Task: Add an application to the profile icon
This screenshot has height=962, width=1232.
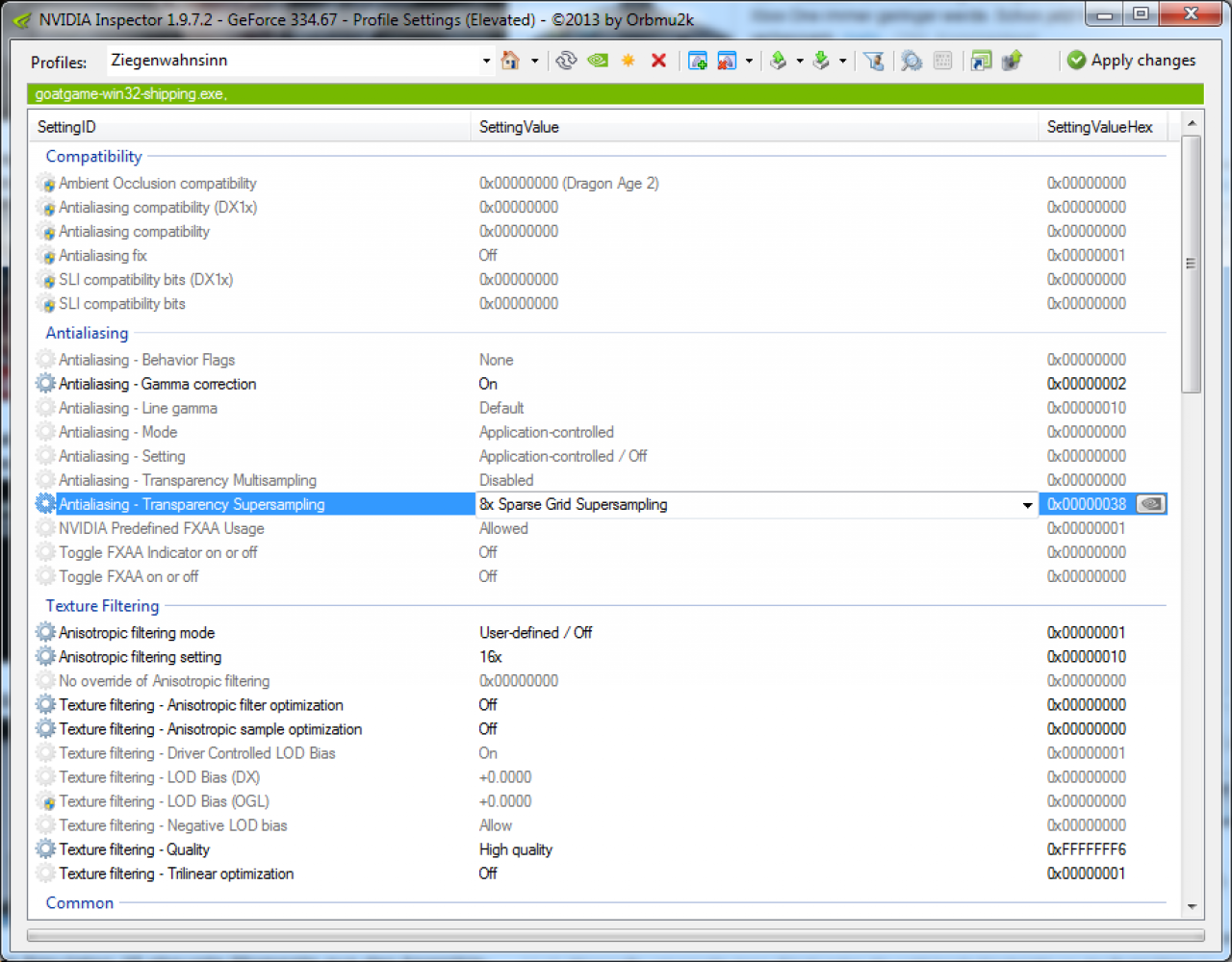Action: pos(698,61)
